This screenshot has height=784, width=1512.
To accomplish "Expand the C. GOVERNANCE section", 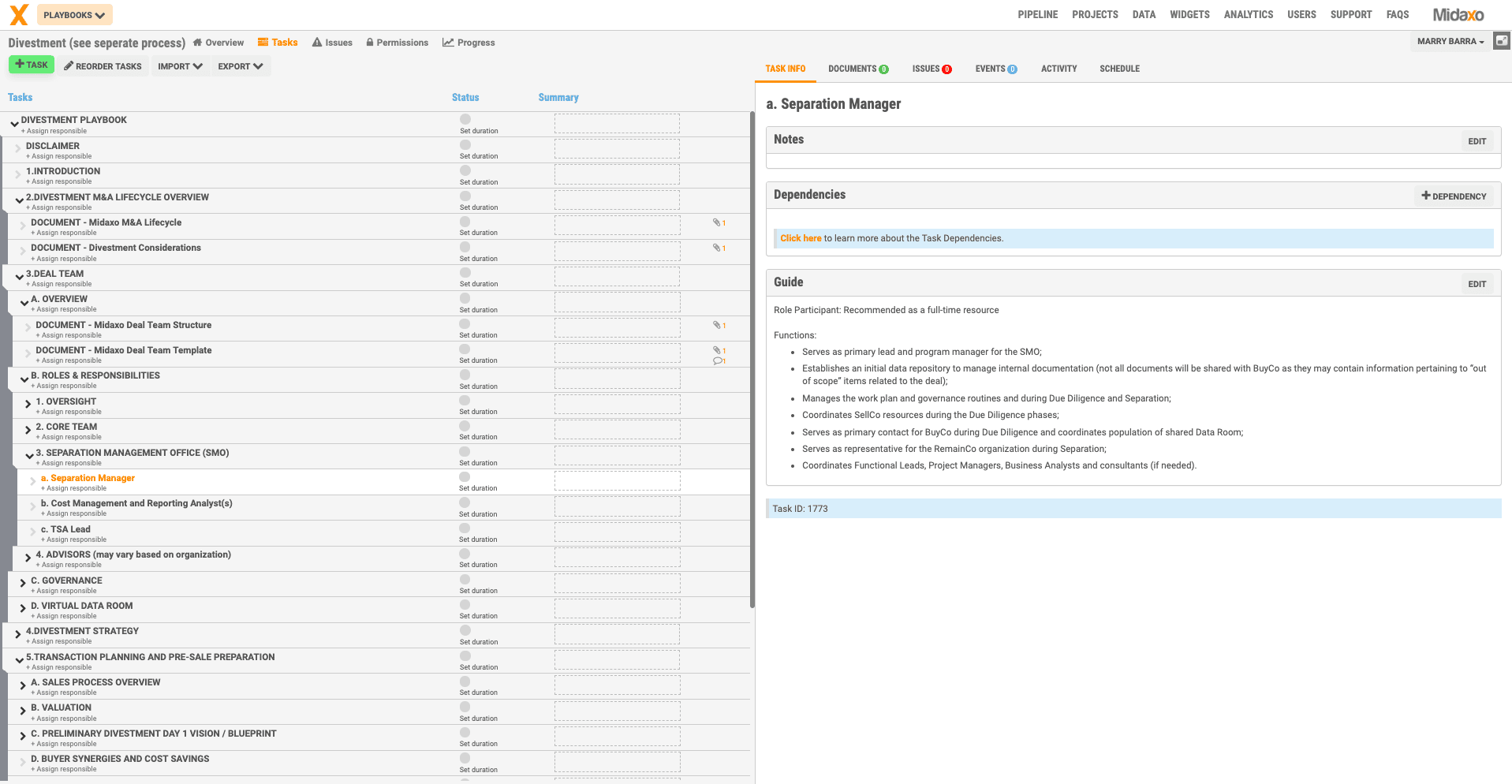I will tap(23, 583).
